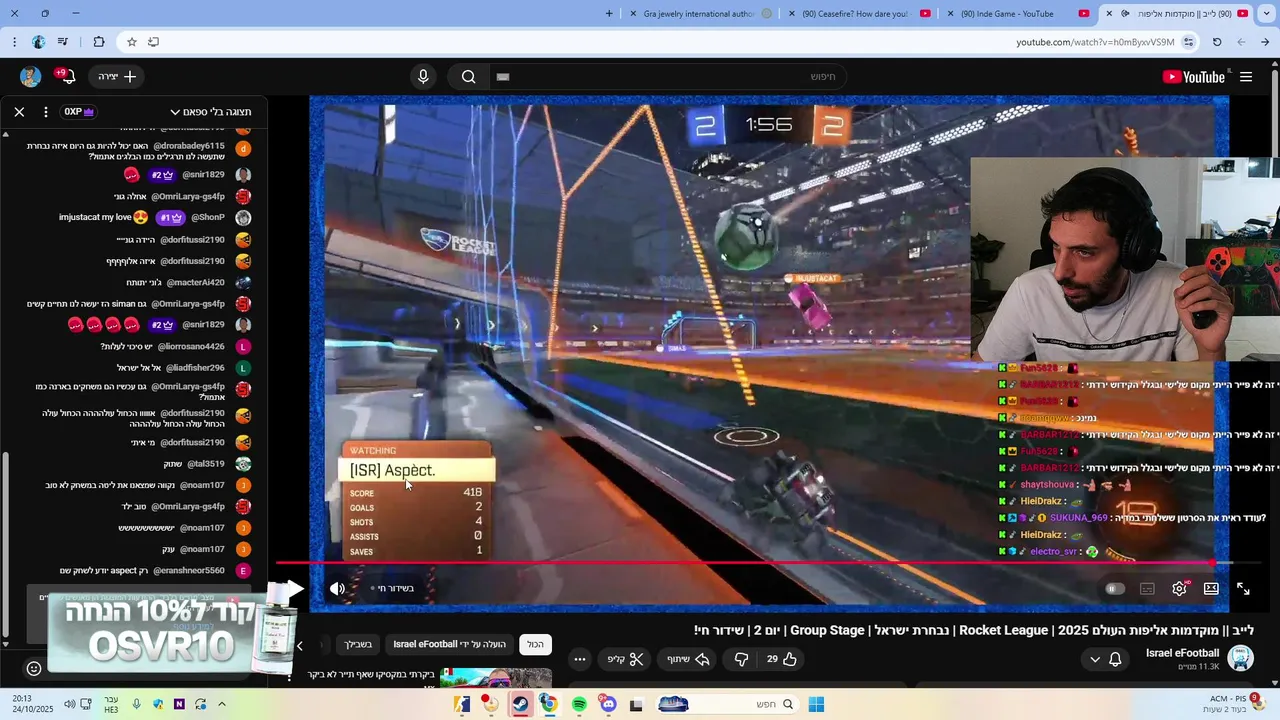Click the יצירה create button
This screenshot has height=720, width=1280.
(x=116, y=77)
